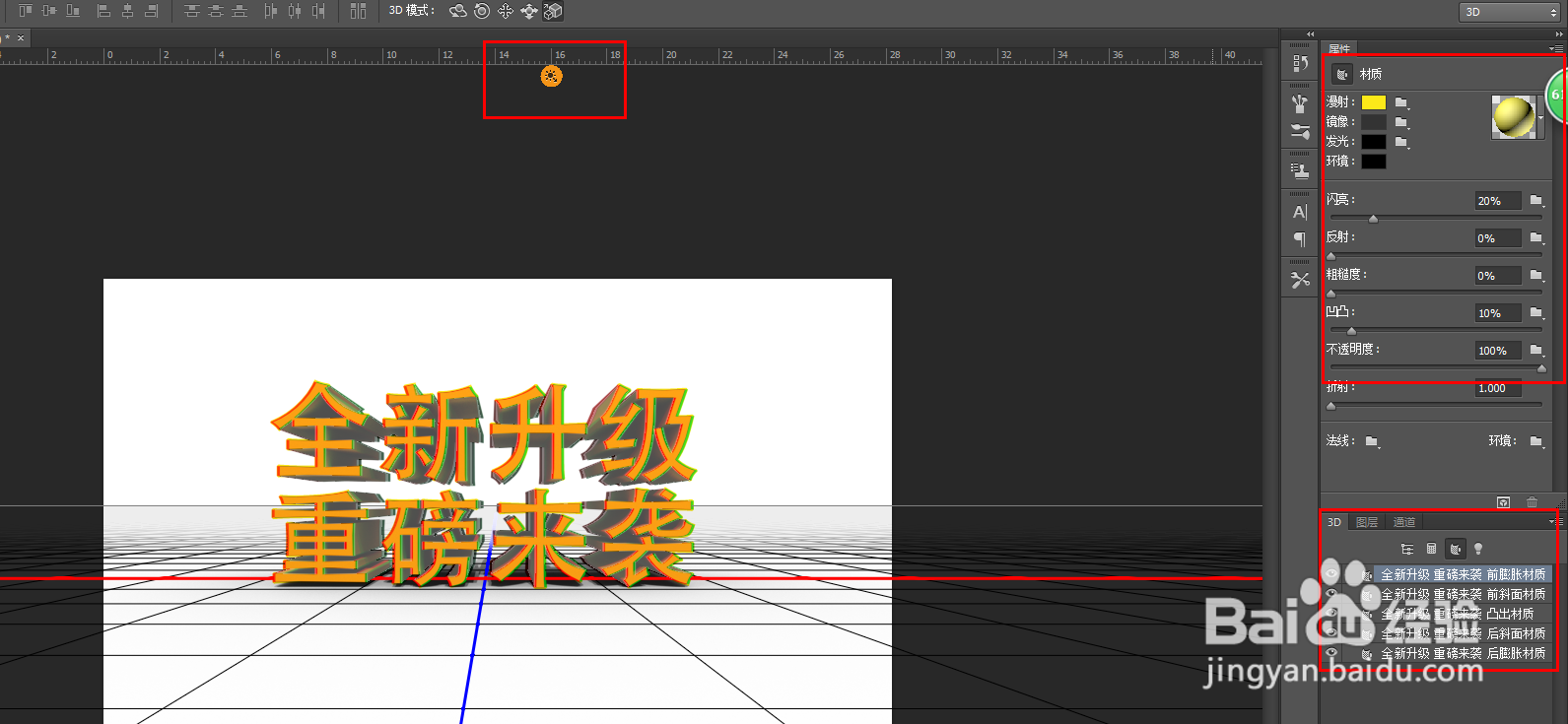
Task: Click the 折射 value field 1.000
Action: [x=1498, y=388]
